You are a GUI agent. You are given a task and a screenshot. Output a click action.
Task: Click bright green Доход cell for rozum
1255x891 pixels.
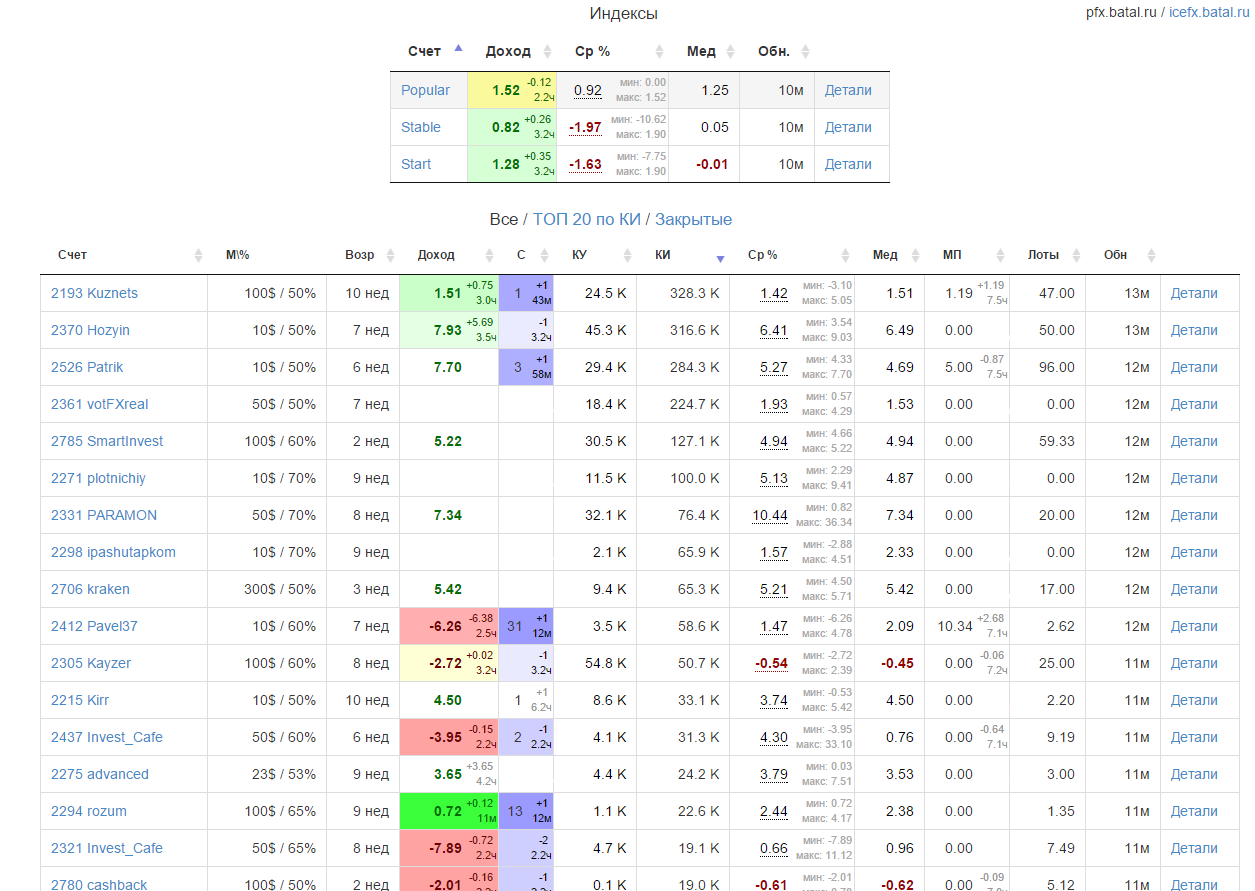tap(447, 811)
